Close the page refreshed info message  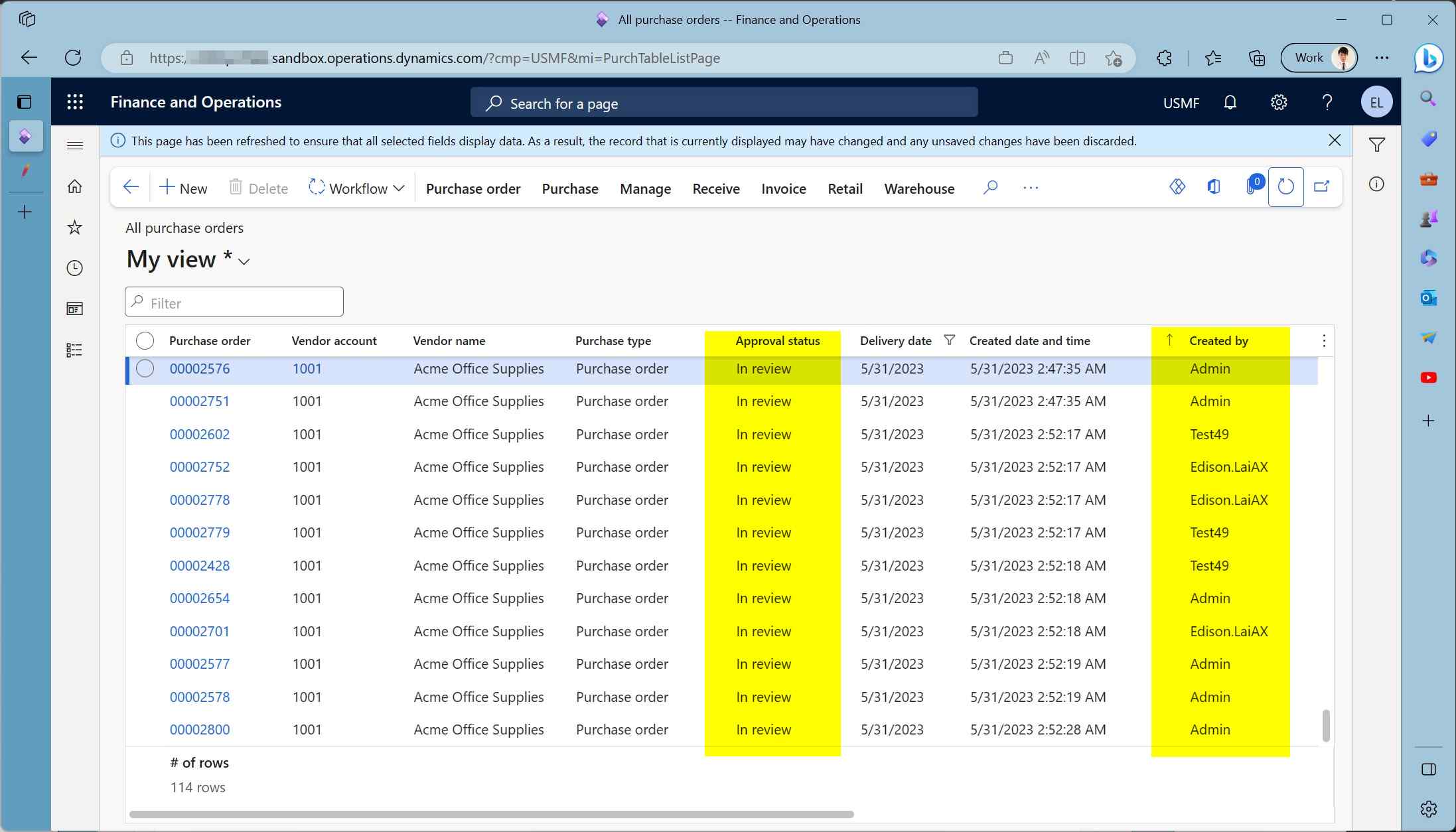[x=1335, y=141]
